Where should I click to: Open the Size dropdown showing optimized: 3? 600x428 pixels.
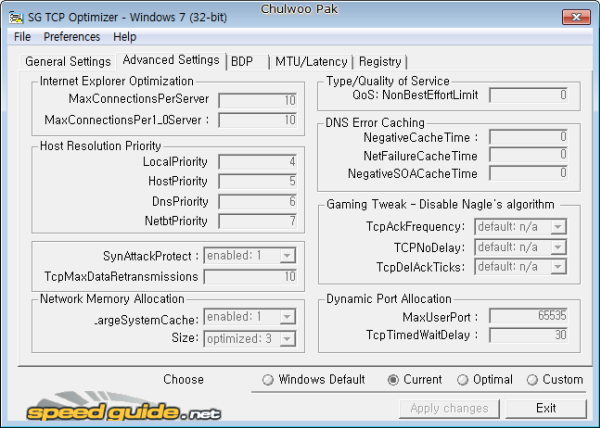click(x=287, y=339)
